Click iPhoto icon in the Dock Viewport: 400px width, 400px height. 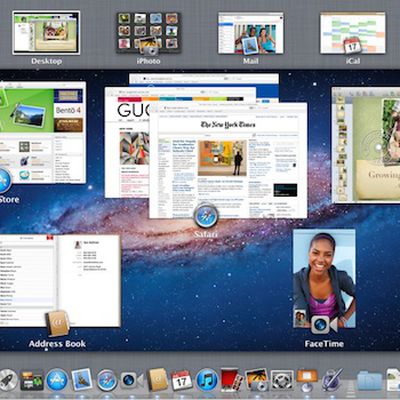pyautogui.click(x=256, y=379)
